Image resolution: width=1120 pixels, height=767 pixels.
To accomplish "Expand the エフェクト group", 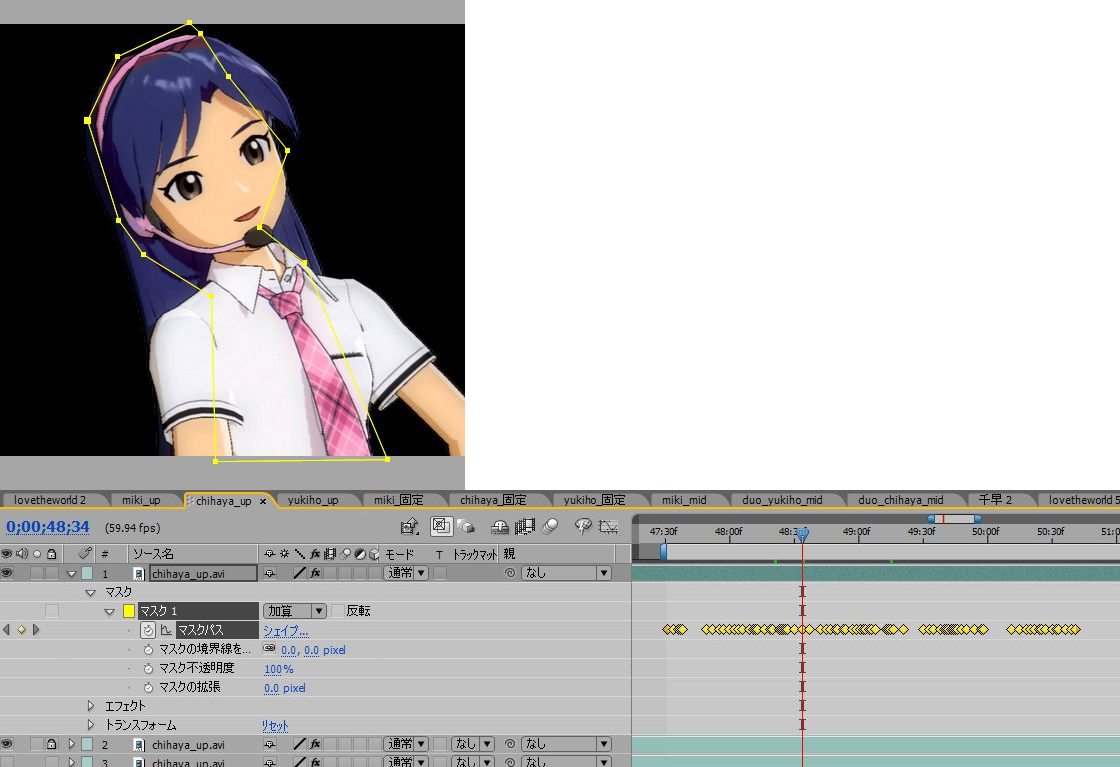I will click(91, 706).
